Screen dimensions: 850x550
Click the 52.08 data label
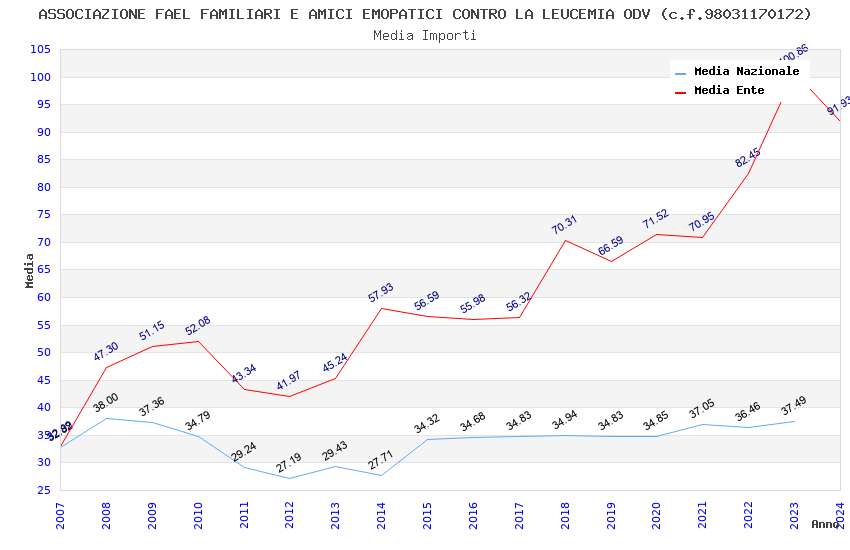198,326
